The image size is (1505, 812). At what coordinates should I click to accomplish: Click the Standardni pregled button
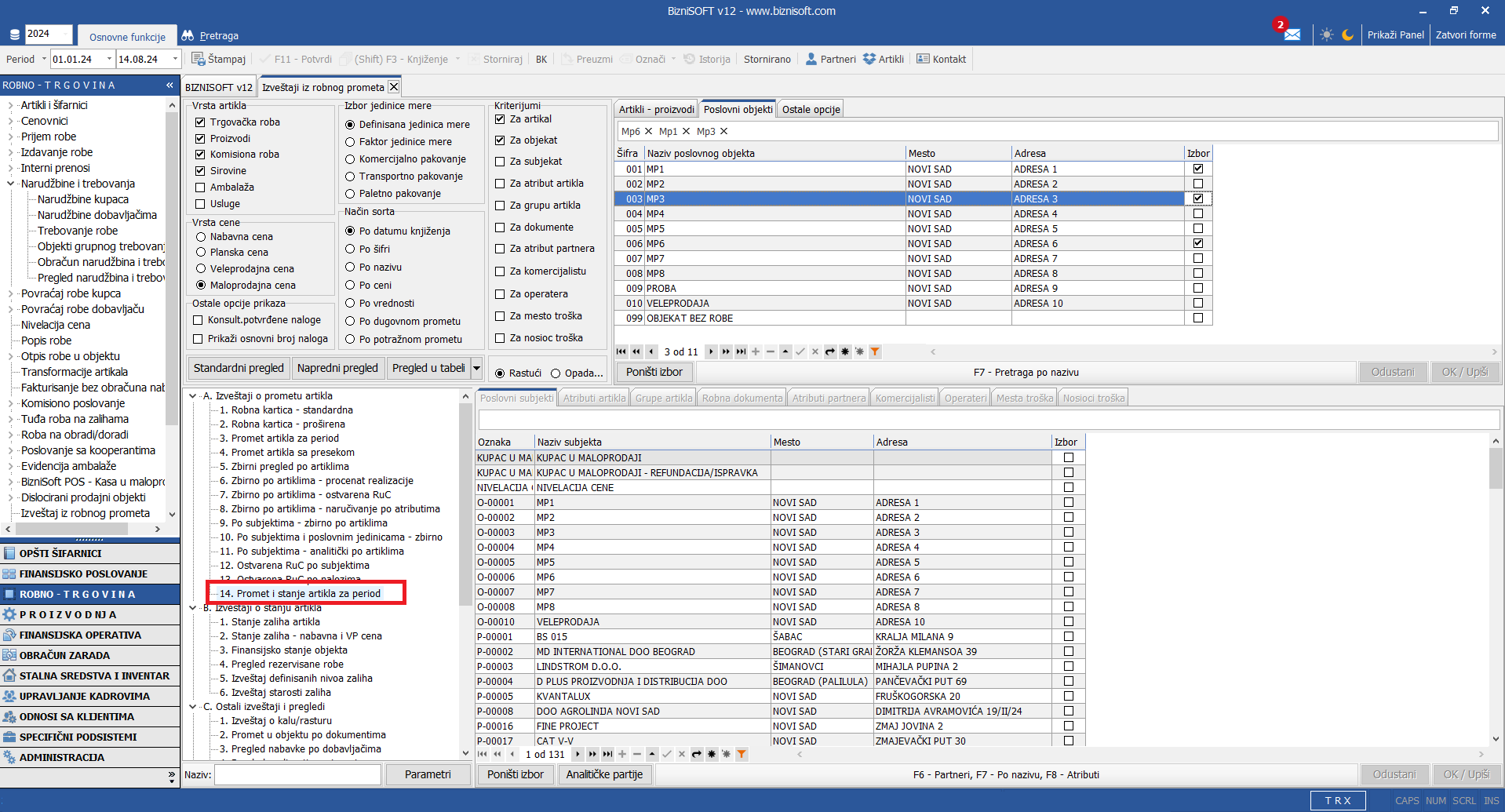239,368
